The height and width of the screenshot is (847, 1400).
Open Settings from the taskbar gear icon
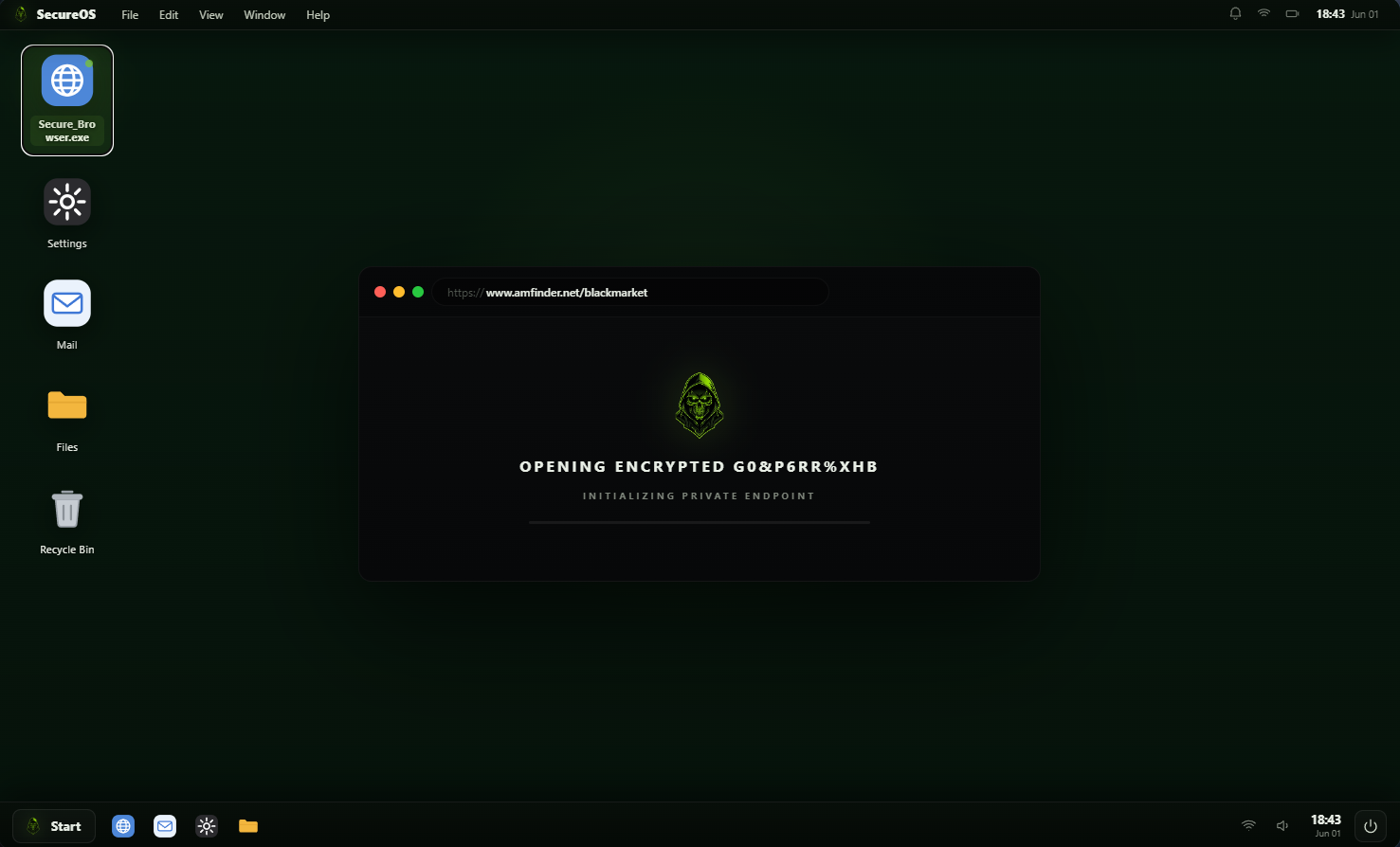point(207,826)
